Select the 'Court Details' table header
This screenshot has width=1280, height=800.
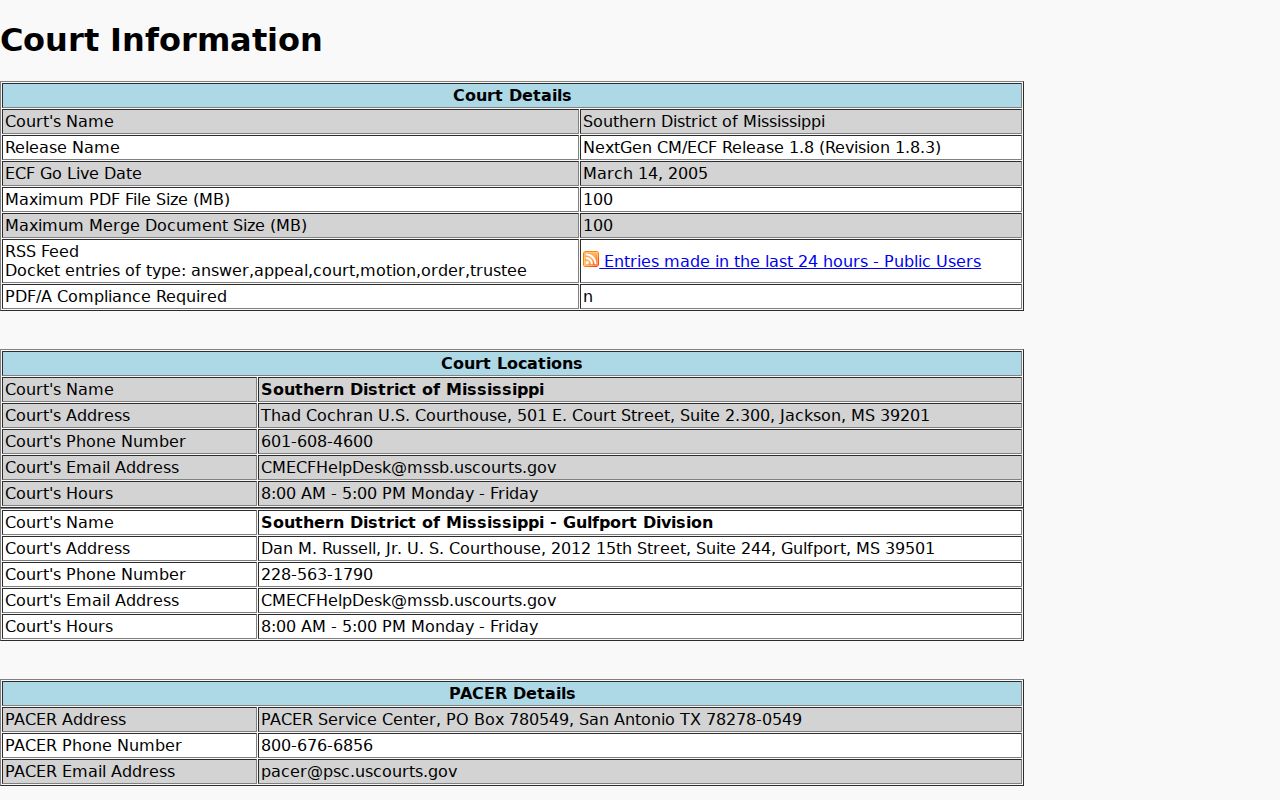(512, 95)
